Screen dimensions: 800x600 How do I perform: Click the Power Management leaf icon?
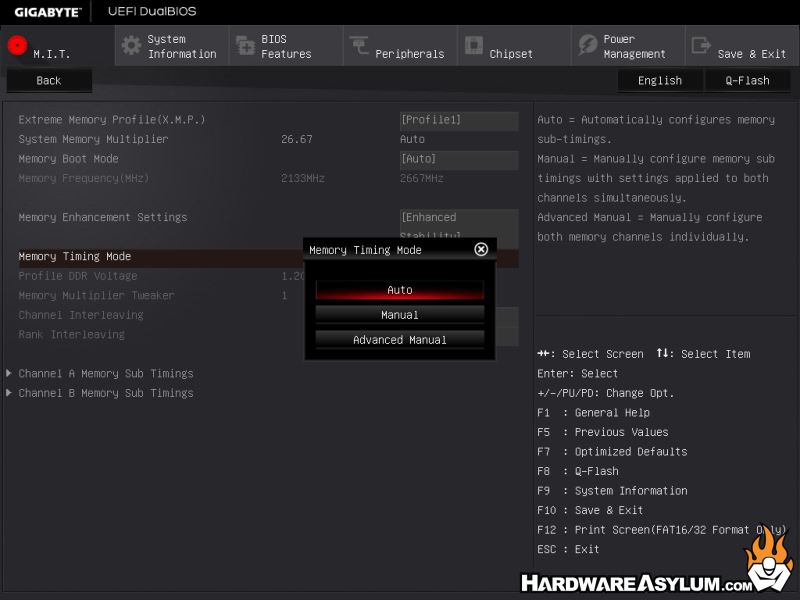pyautogui.click(x=587, y=46)
